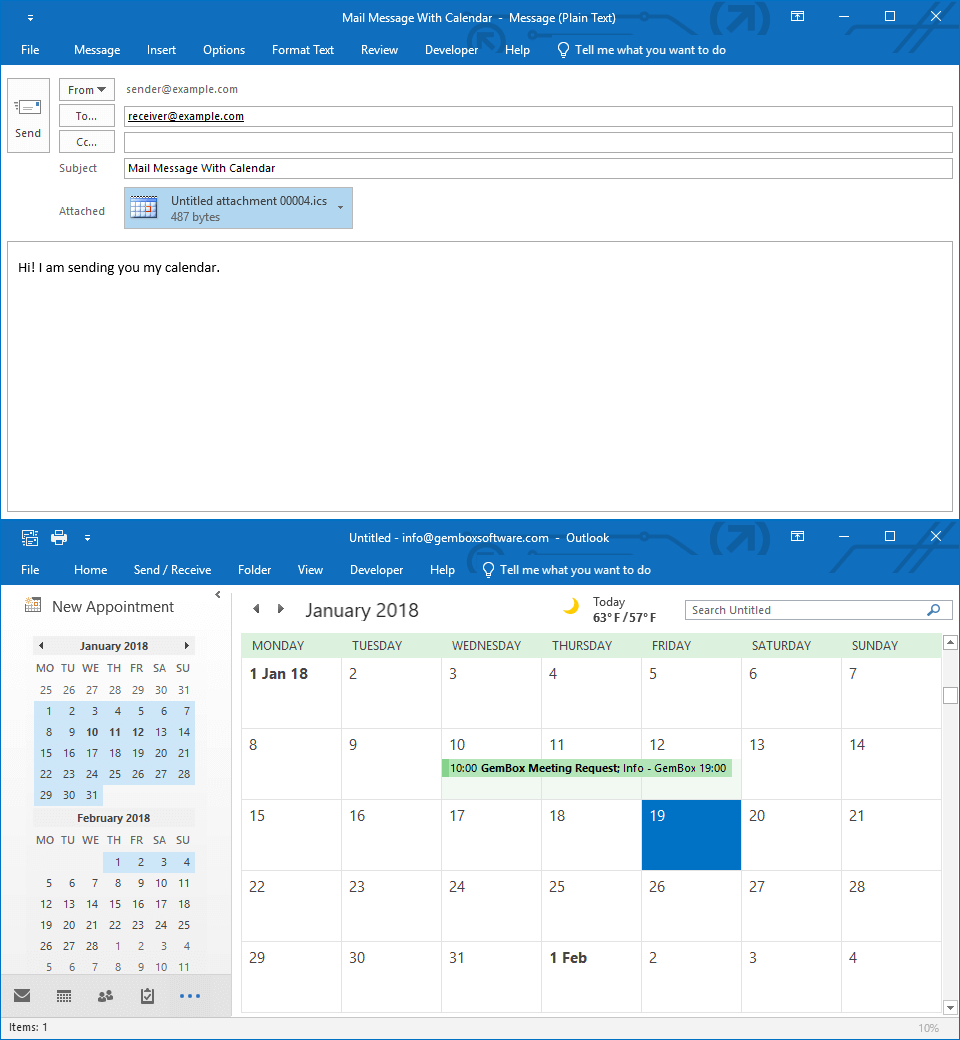The height and width of the screenshot is (1040, 960).
Task: Open the GemBox Meeting Request event
Action: [x=586, y=768]
